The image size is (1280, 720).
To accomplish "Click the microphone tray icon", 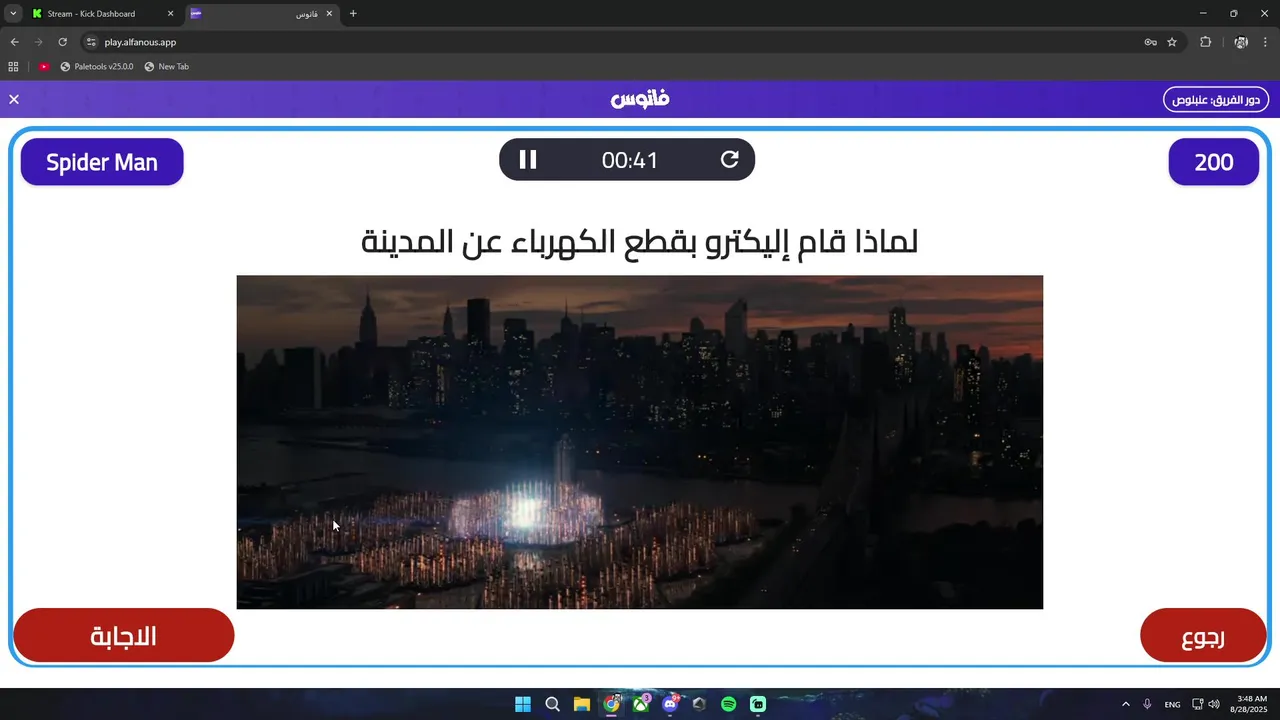I will pyautogui.click(x=1147, y=704).
